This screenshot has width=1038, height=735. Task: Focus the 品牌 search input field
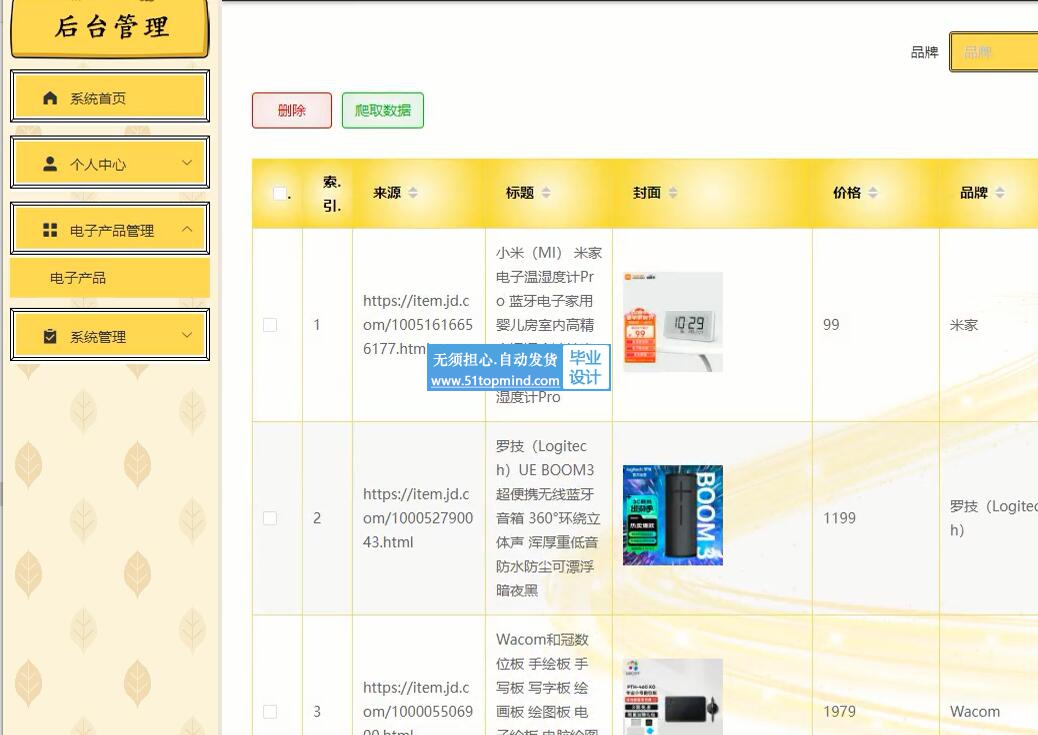tap(994, 52)
